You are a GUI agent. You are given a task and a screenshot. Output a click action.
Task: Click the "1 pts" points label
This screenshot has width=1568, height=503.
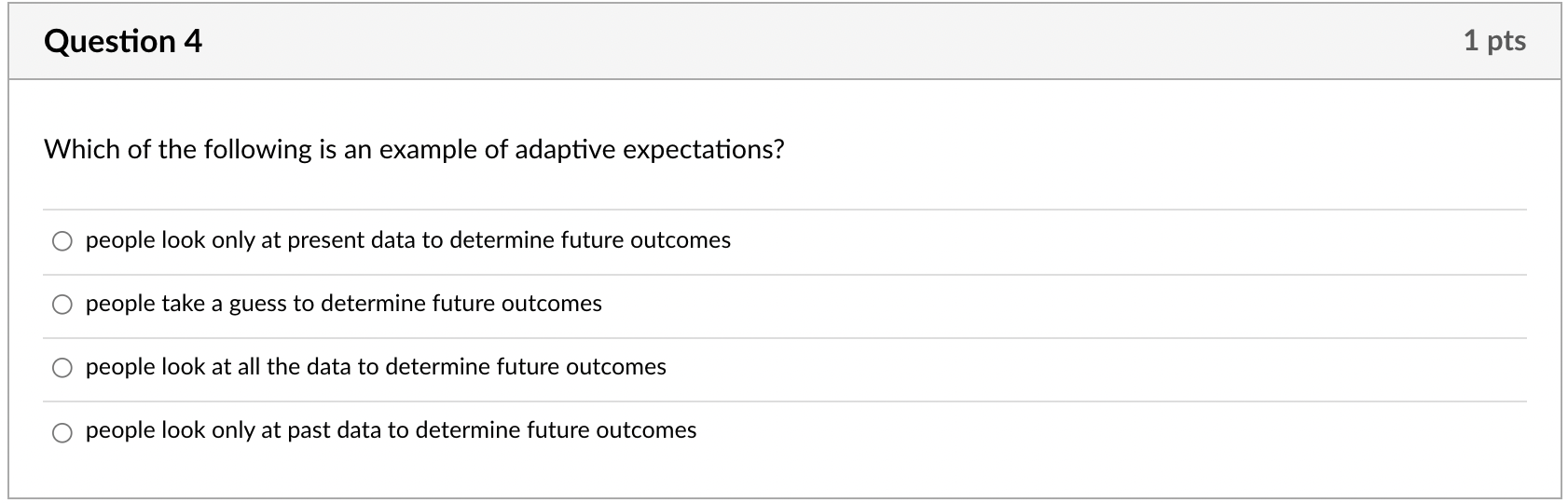click(1494, 40)
